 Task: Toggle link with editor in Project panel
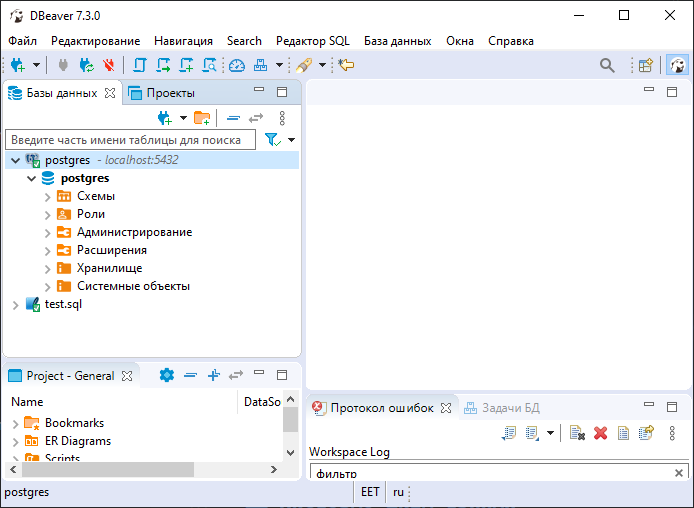236,375
